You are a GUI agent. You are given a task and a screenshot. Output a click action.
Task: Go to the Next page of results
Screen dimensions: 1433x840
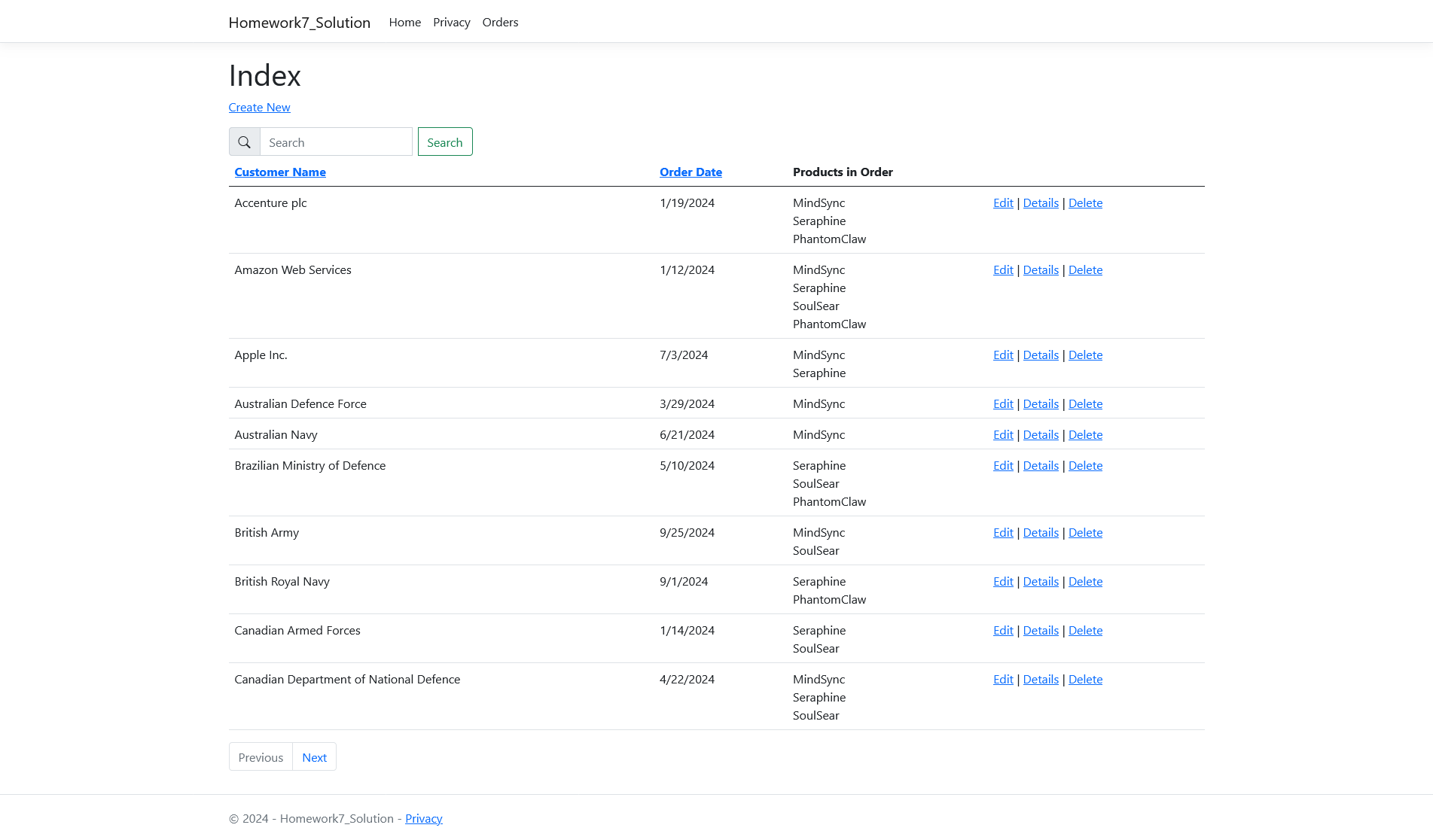pos(314,757)
